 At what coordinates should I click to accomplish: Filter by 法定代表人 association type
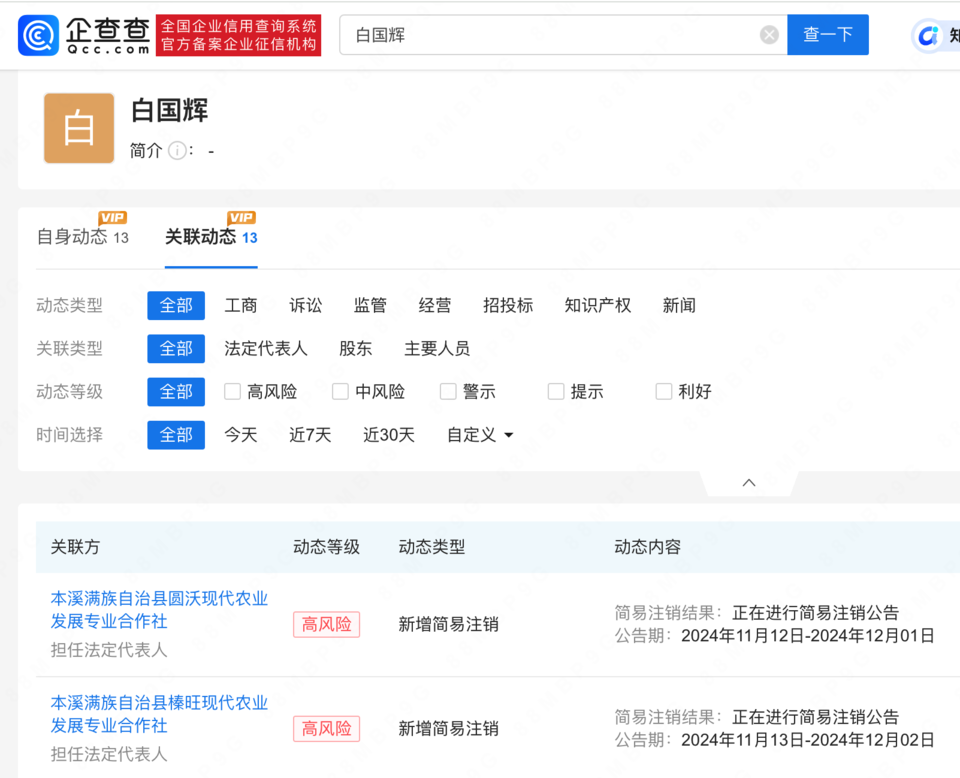[x=266, y=348]
